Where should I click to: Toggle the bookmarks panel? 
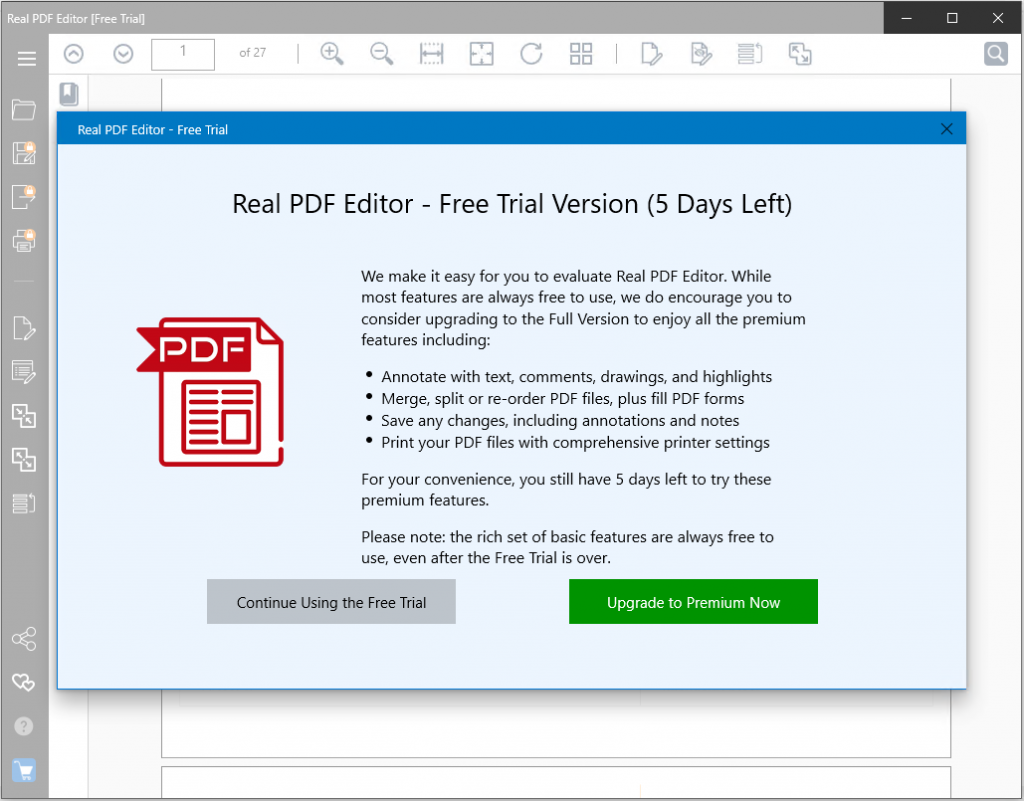68,94
